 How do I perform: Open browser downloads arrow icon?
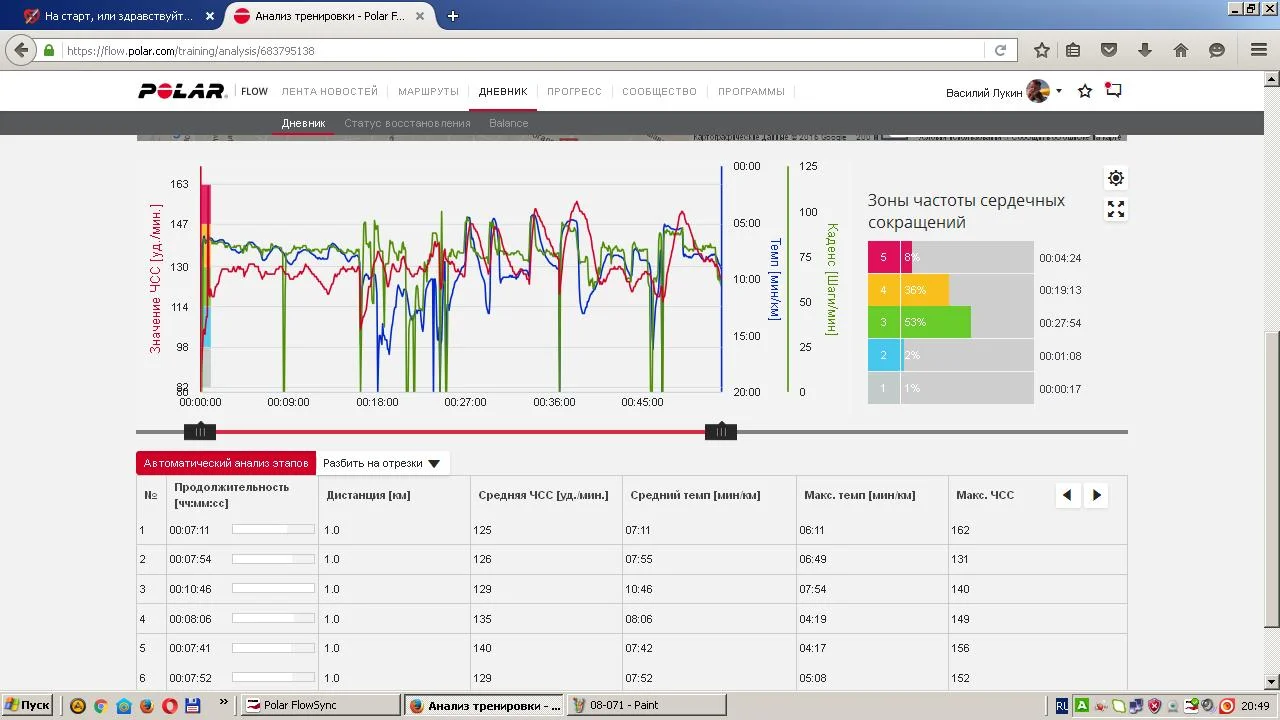tap(1145, 50)
